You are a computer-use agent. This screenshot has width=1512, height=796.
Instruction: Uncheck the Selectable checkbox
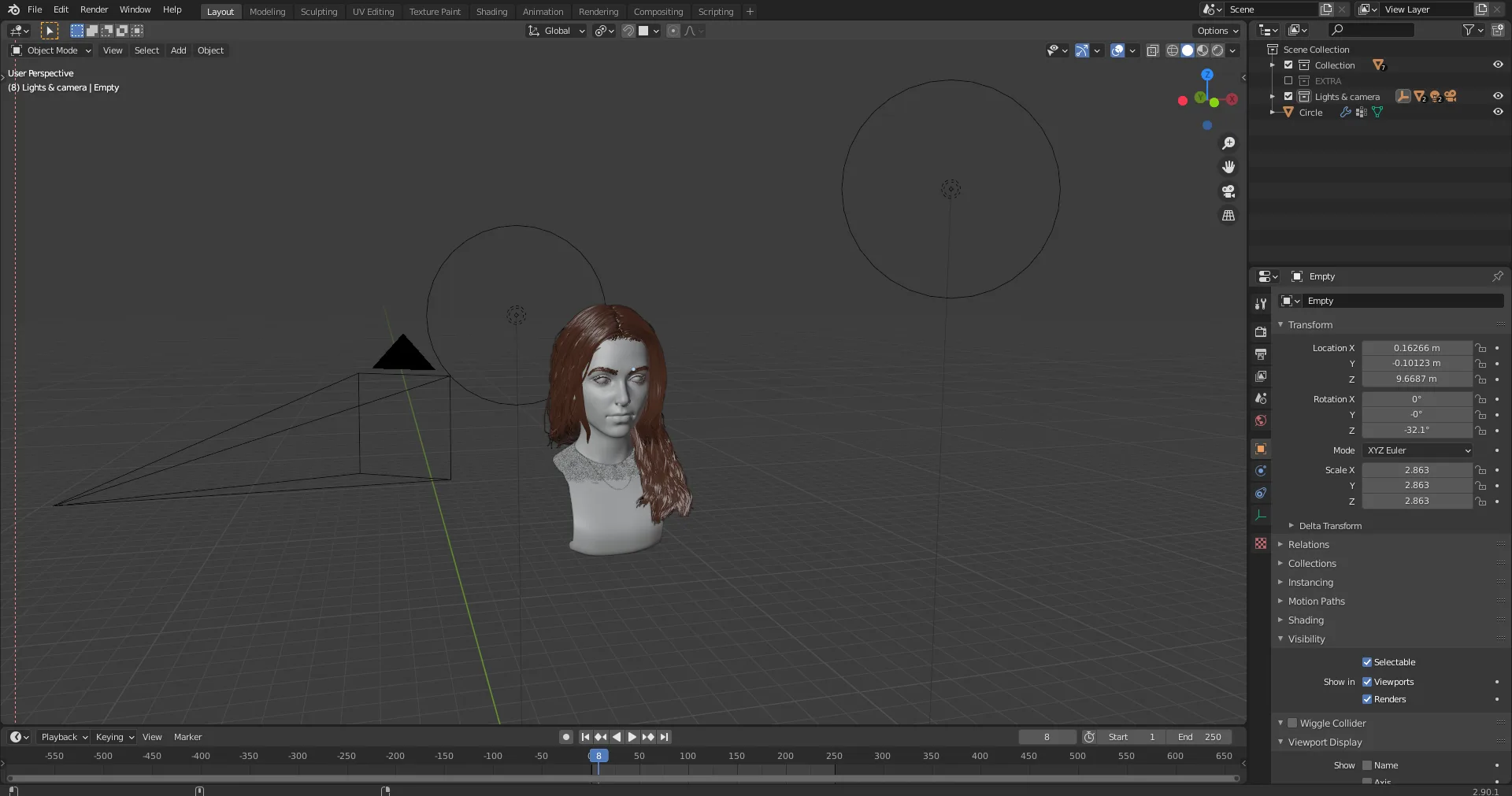[1367, 662]
